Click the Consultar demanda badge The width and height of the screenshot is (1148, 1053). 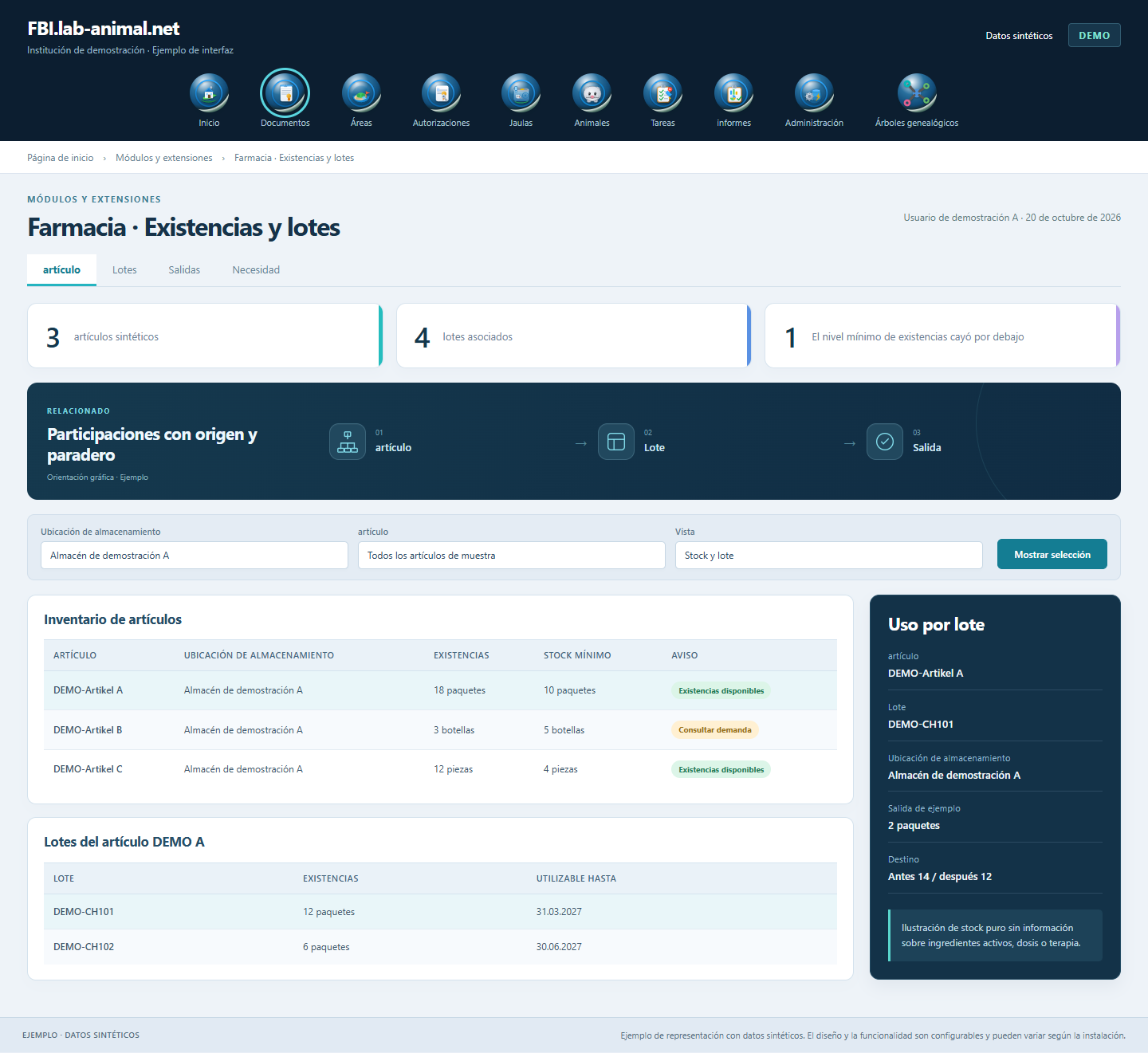tap(715, 730)
